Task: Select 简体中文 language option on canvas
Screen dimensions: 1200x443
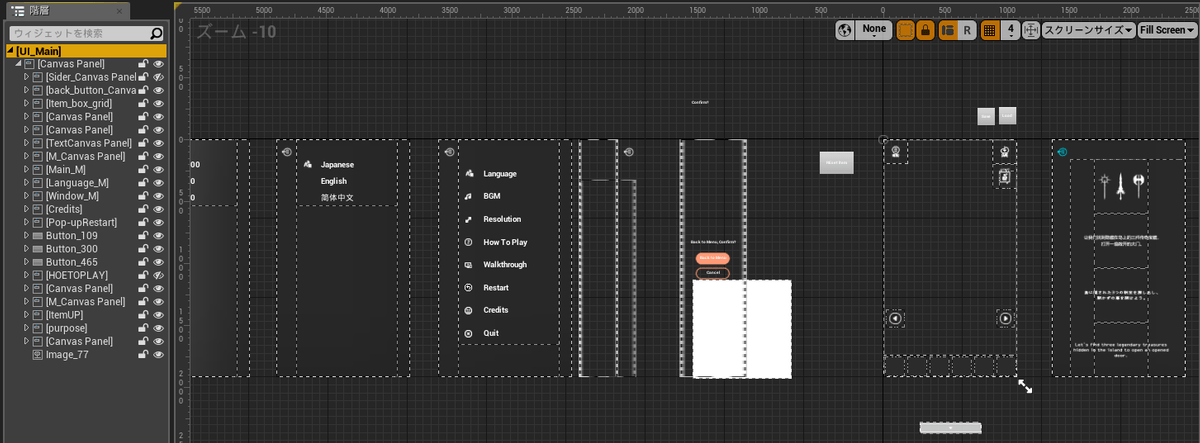Action: [337, 198]
